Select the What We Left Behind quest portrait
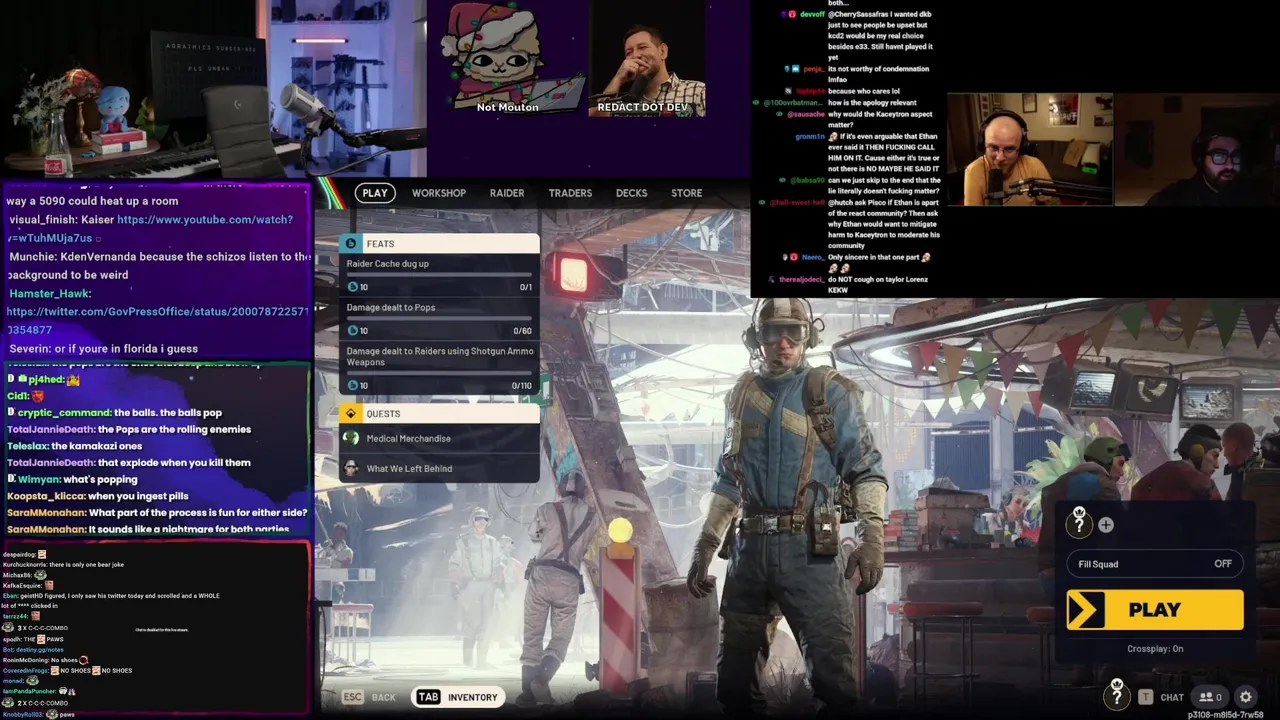1280x720 pixels. (351, 468)
